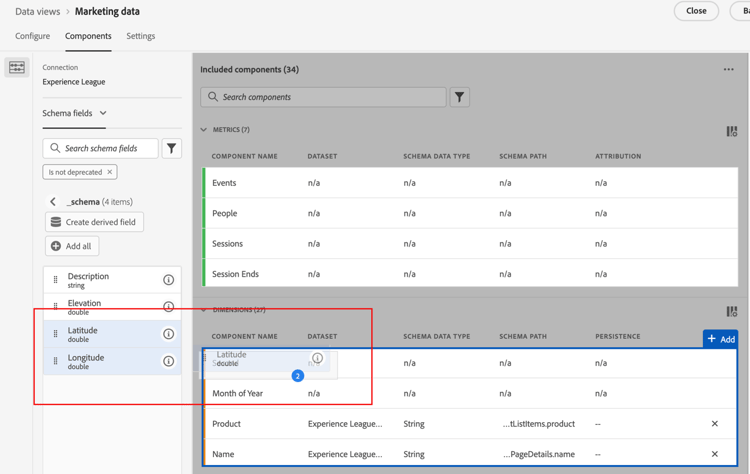Open filter for schema fields search
The image size is (750, 474).
point(172,148)
